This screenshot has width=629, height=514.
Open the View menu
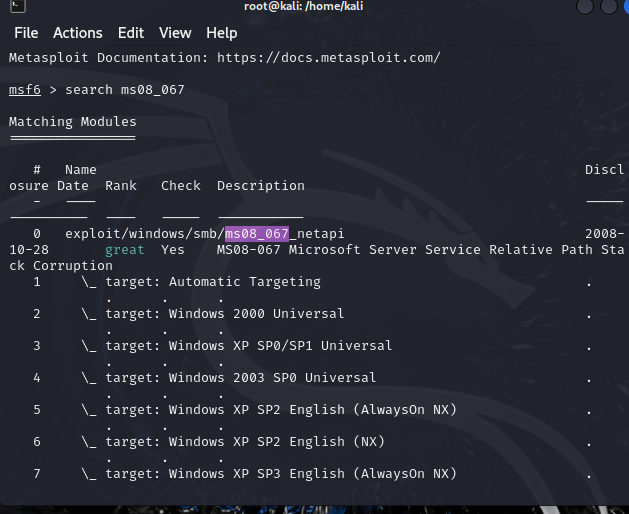[175, 33]
